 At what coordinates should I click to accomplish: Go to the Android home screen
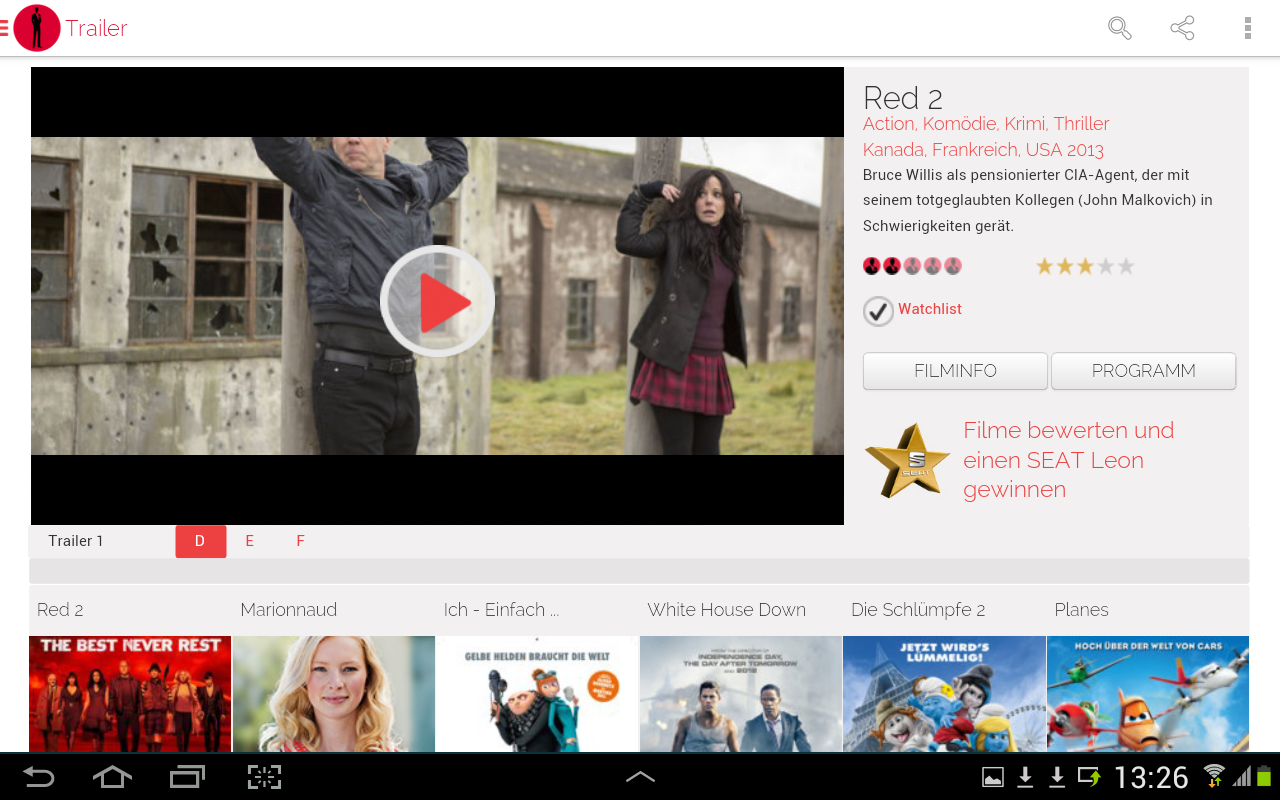point(112,777)
